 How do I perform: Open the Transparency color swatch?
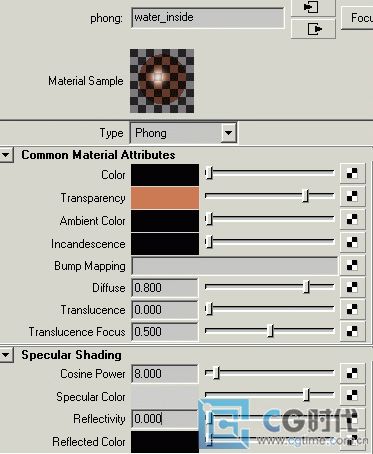(x=165, y=198)
